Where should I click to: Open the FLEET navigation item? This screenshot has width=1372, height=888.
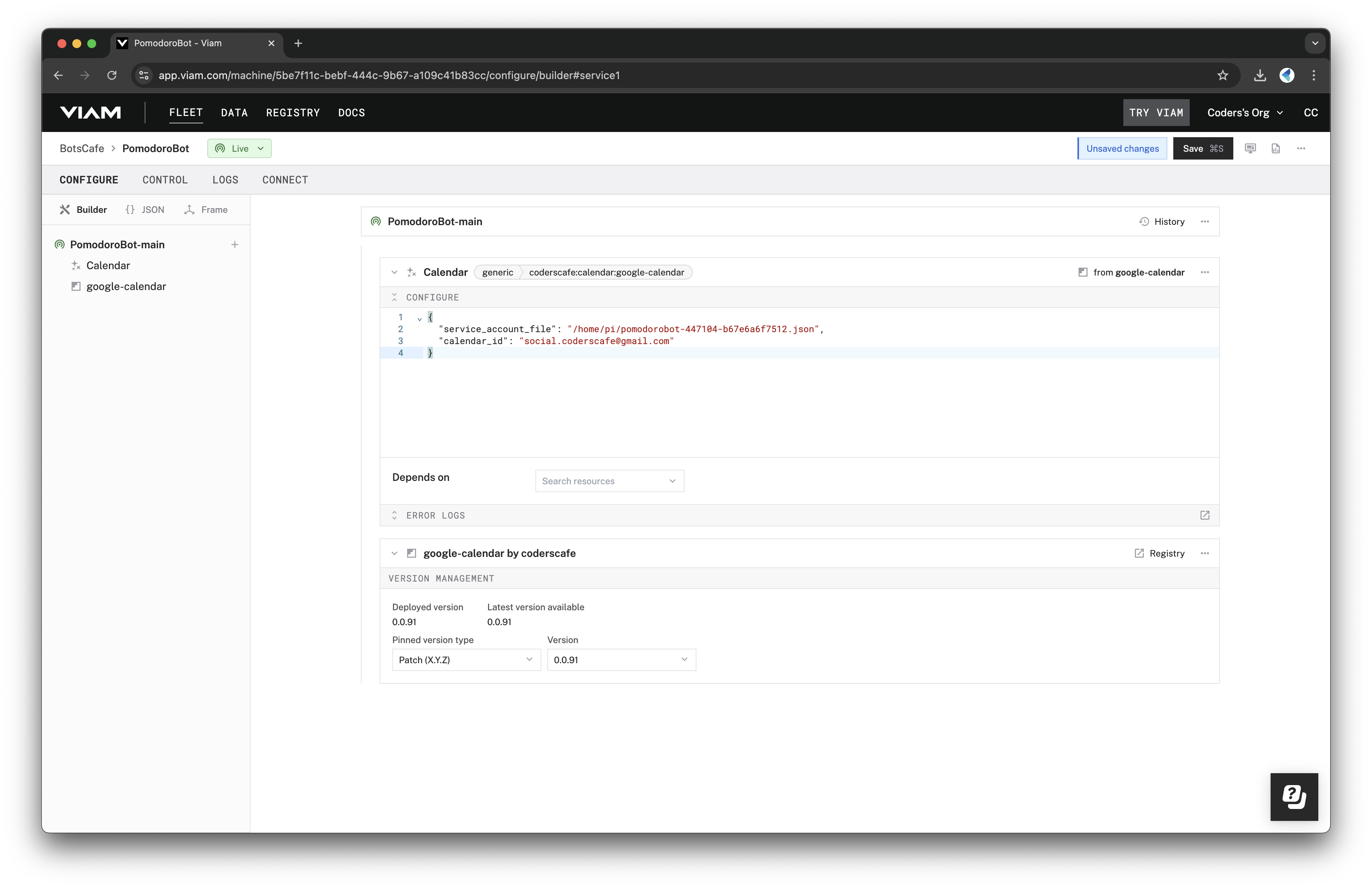click(x=186, y=112)
